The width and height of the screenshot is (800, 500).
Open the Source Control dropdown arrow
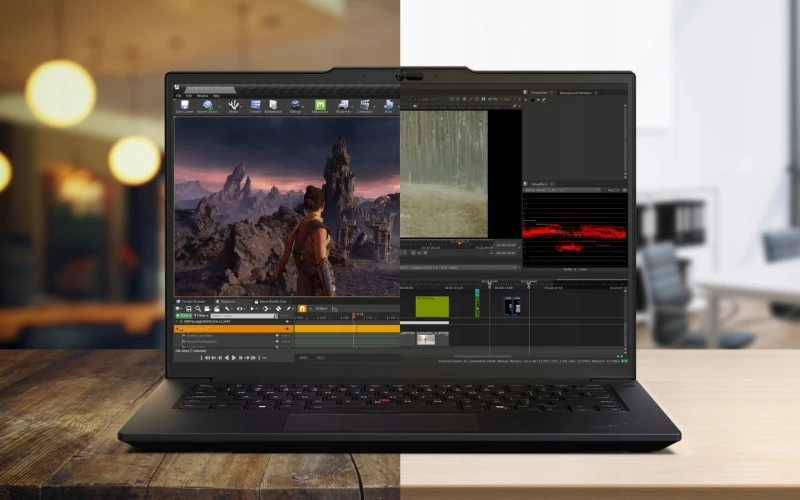[219, 107]
